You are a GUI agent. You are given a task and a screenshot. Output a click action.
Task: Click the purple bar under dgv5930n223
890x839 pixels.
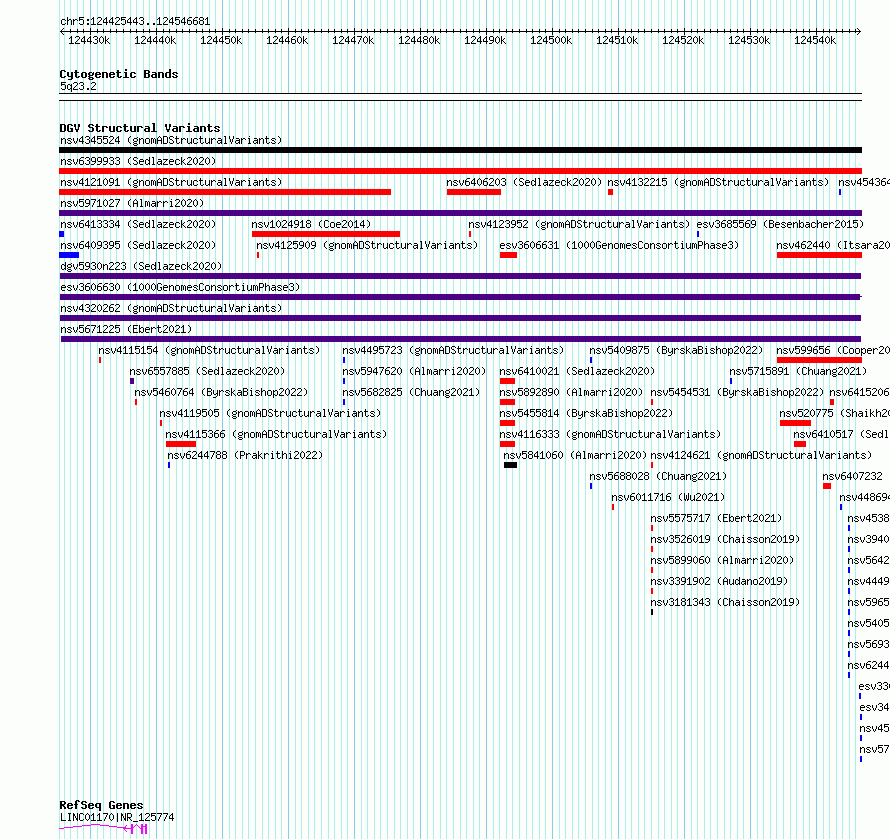point(460,276)
